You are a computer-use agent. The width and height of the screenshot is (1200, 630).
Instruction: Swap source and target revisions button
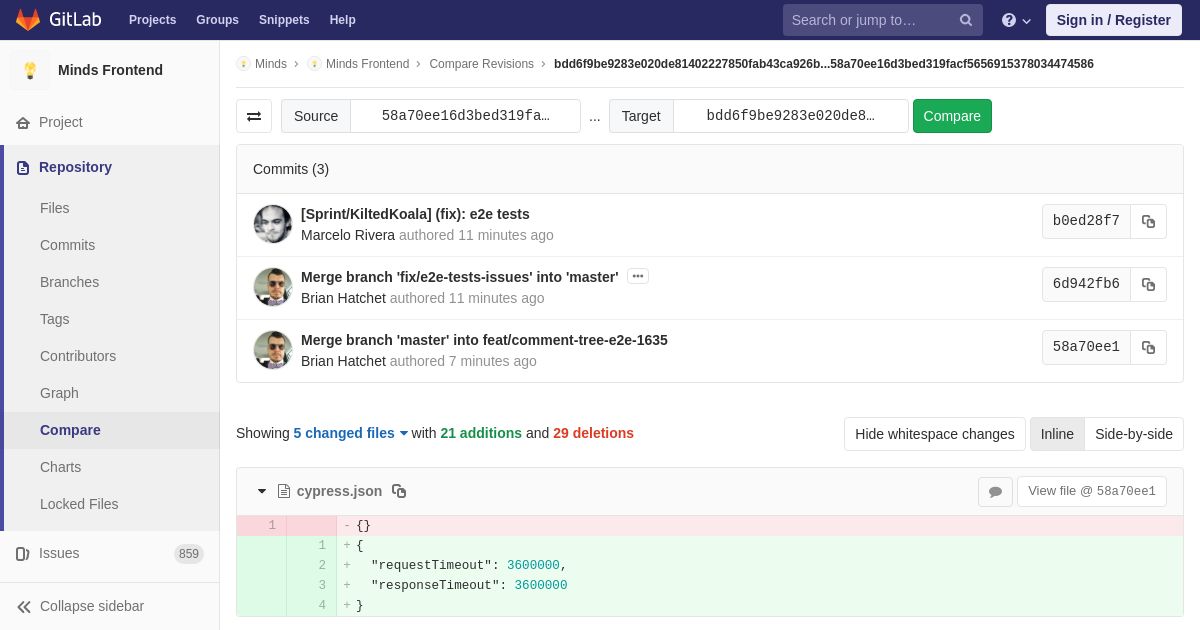click(x=254, y=116)
